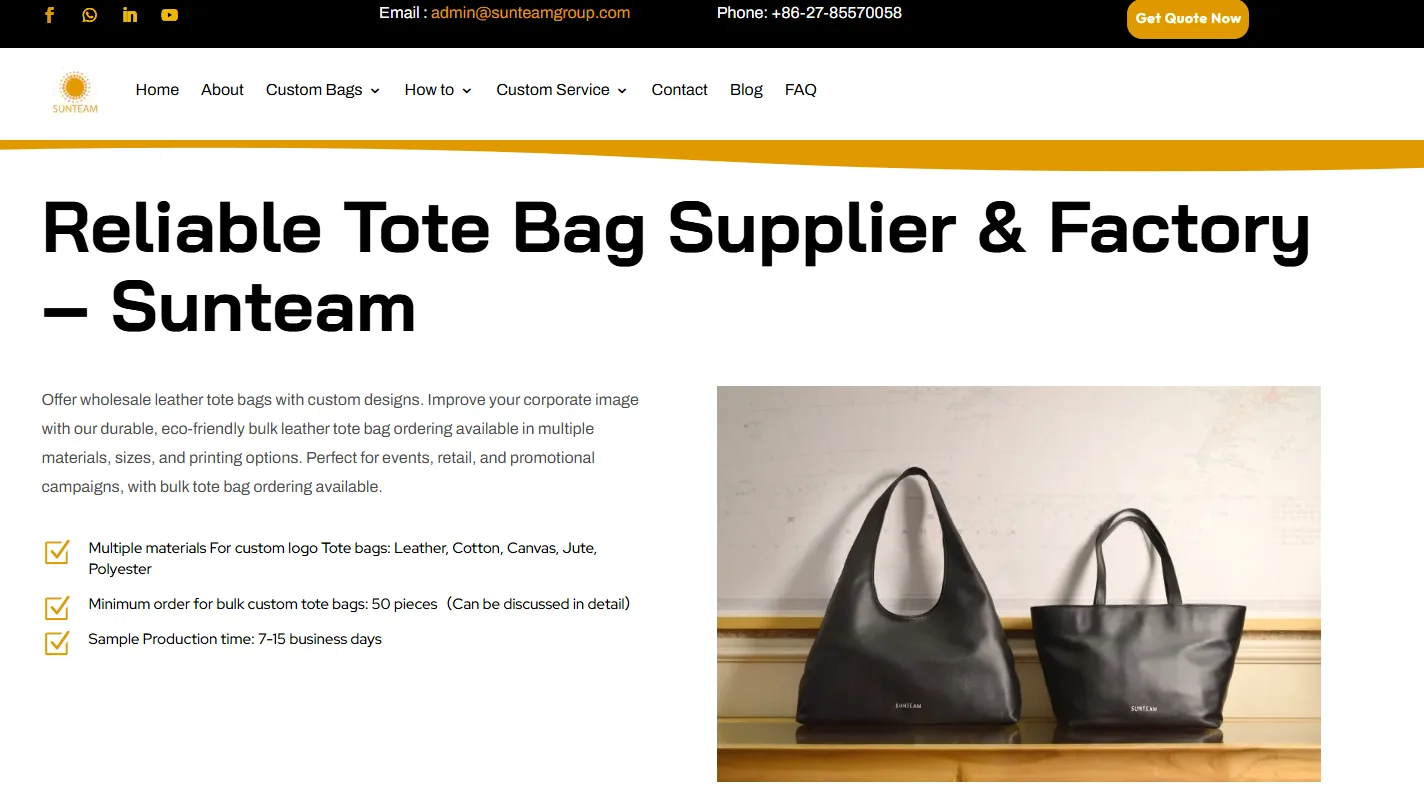Image resolution: width=1424 pixels, height=795 pixels.
Task: Open the Contact page in navigation
Action: pos(679,90)
